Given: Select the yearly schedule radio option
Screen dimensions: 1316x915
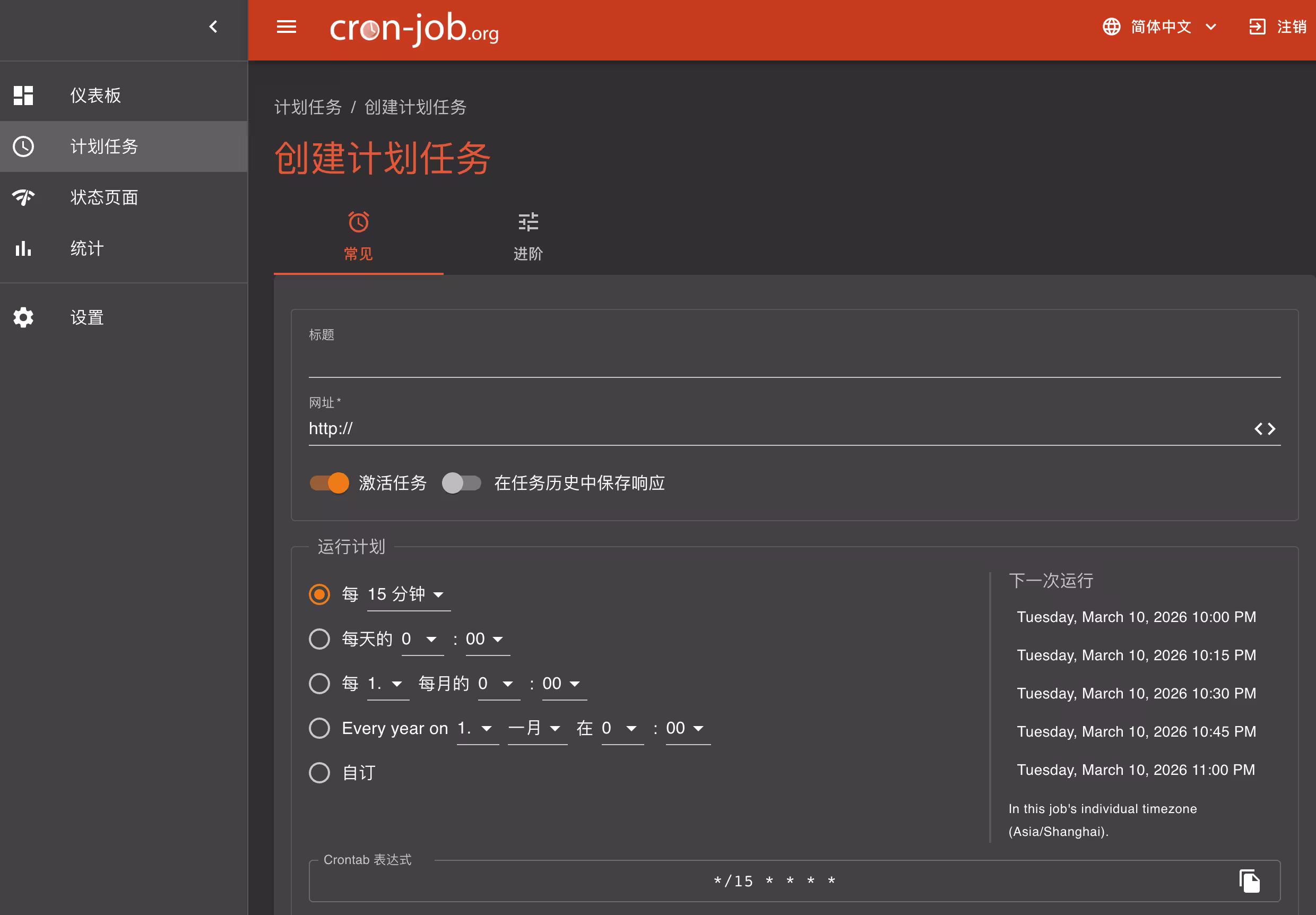Looking at the screenshot, I should point(319,728).
